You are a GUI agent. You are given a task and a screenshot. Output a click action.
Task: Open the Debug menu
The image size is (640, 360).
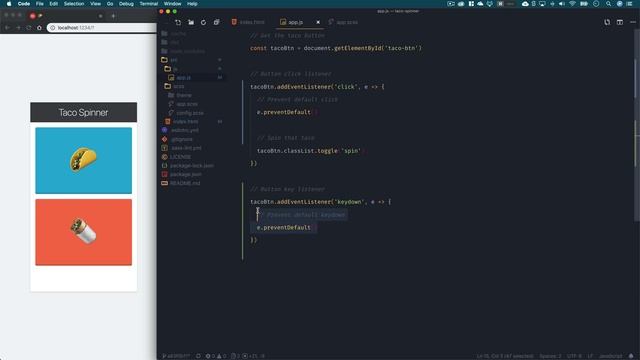126,4
